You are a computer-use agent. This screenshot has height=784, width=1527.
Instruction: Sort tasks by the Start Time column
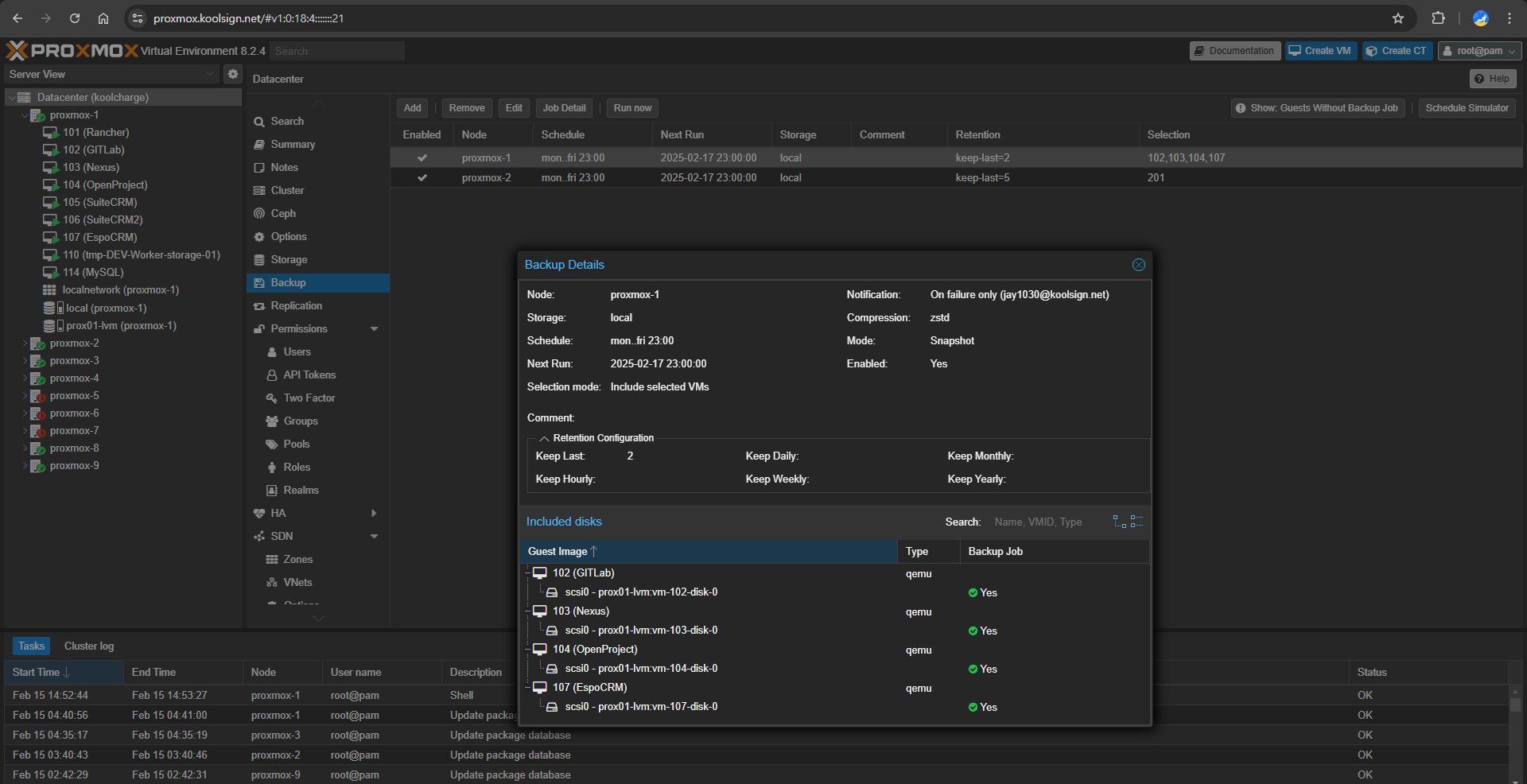(x=64, y=673)
